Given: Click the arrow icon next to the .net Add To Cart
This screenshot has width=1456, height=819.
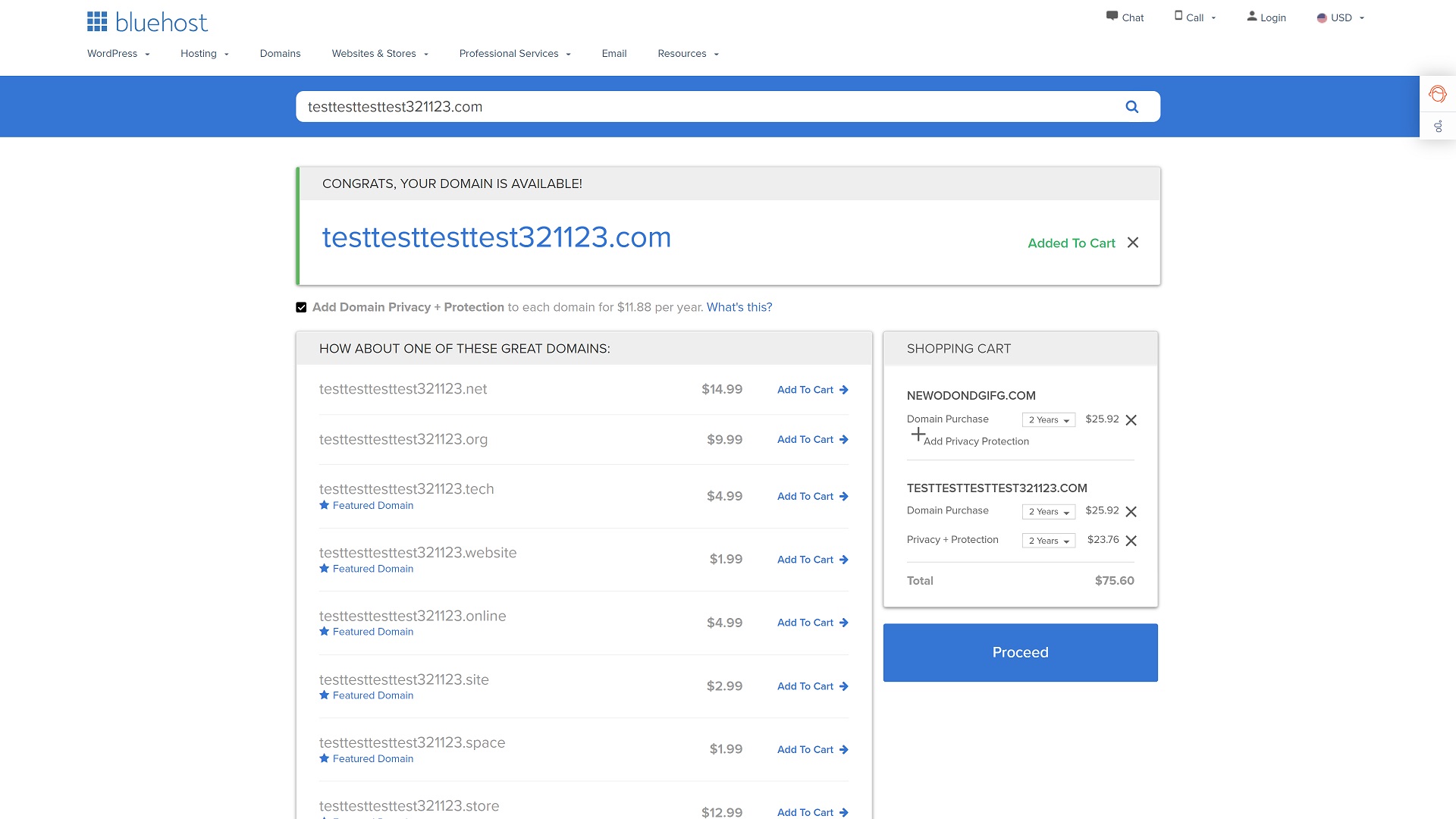Looking at the screenshot, I should [844, 390].
